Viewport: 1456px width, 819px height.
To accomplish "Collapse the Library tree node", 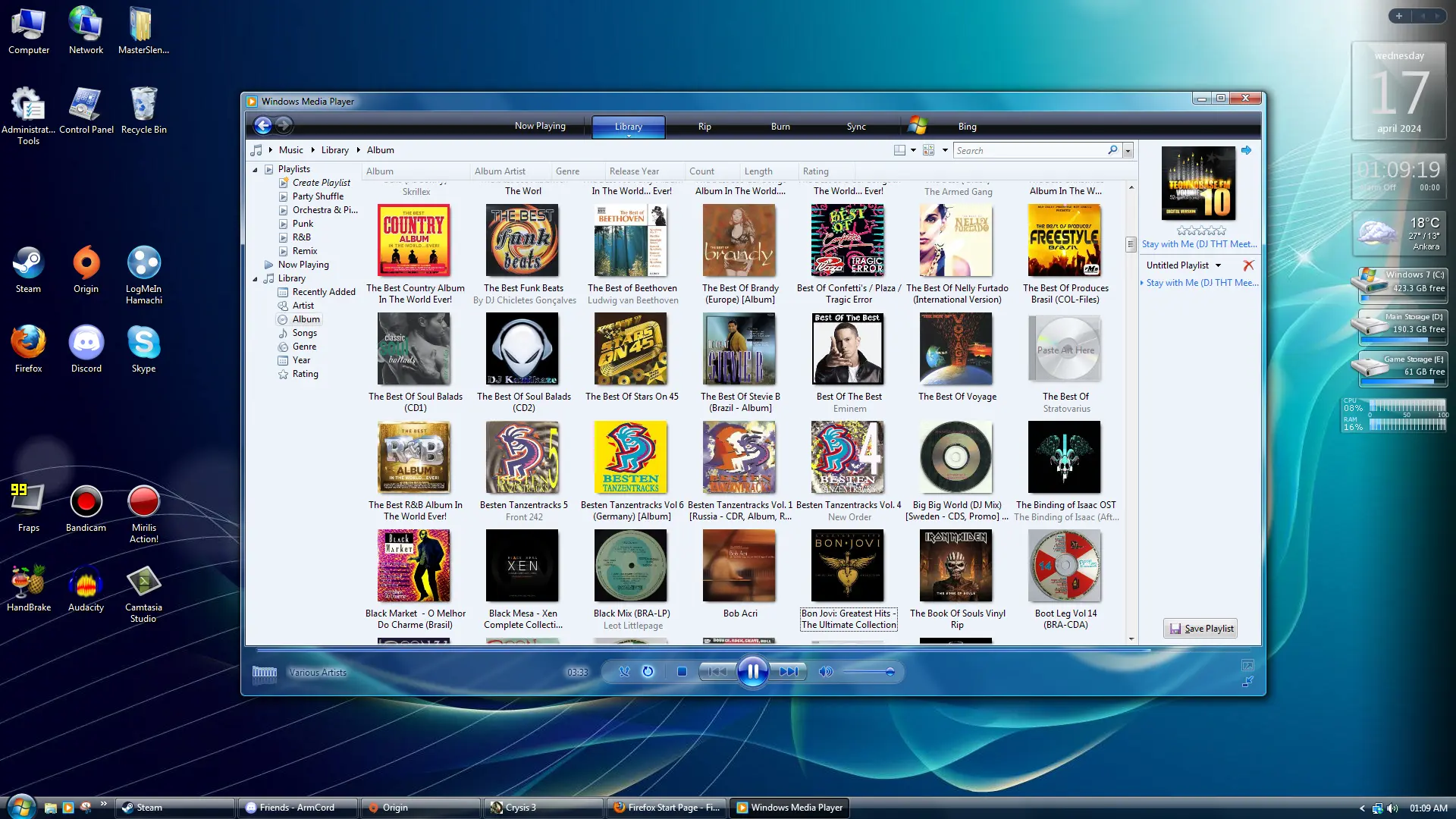I will click(x=255, y=279).
